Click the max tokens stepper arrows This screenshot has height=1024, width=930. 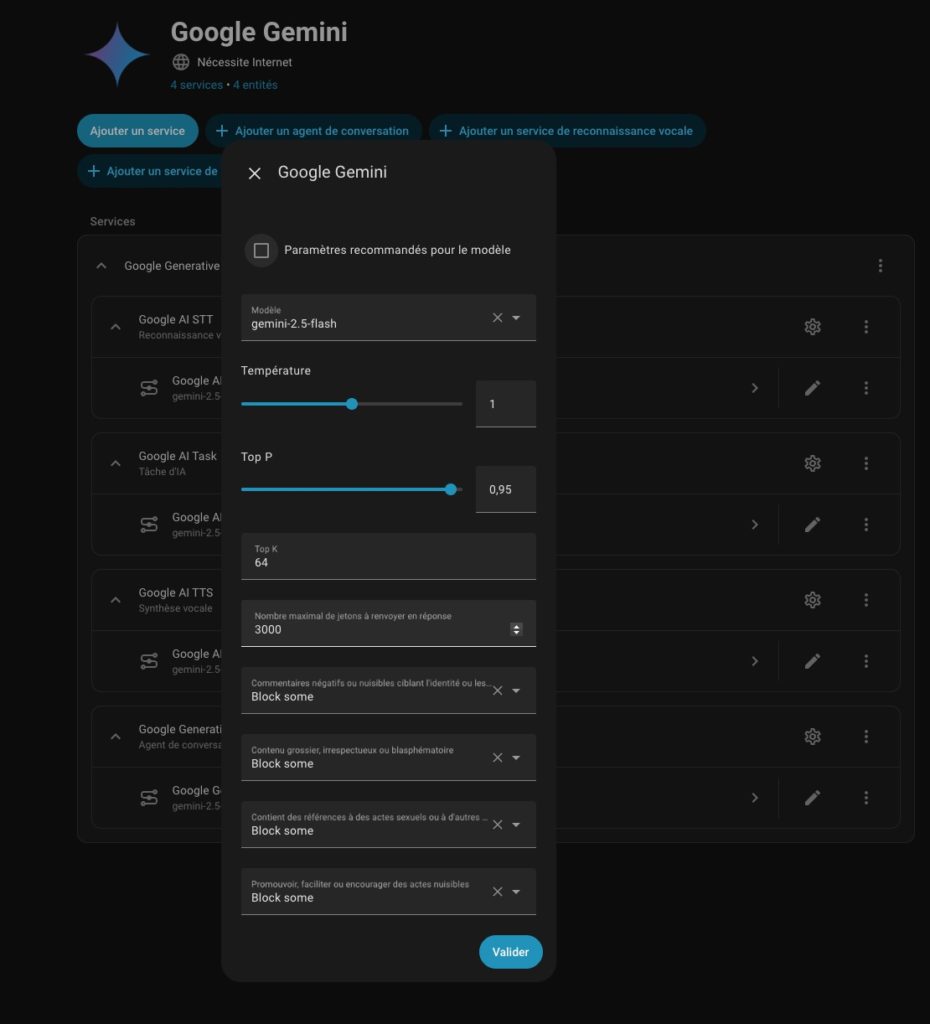point(516,629)
